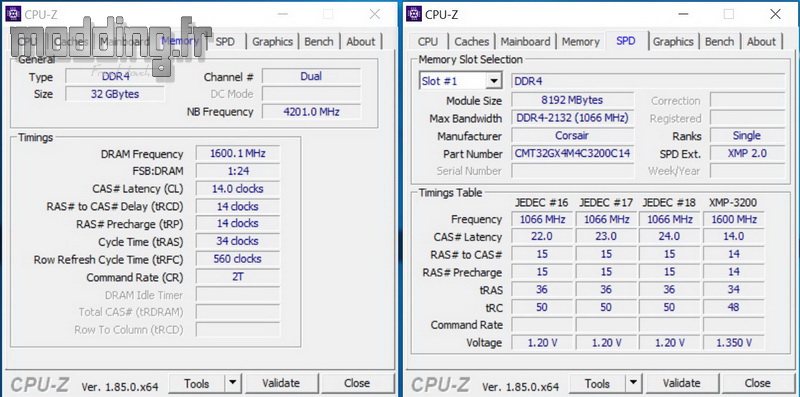Open Graphics tab in left CPU-Z window
This screenshot has height=397, width=800.
click(272, 41)
